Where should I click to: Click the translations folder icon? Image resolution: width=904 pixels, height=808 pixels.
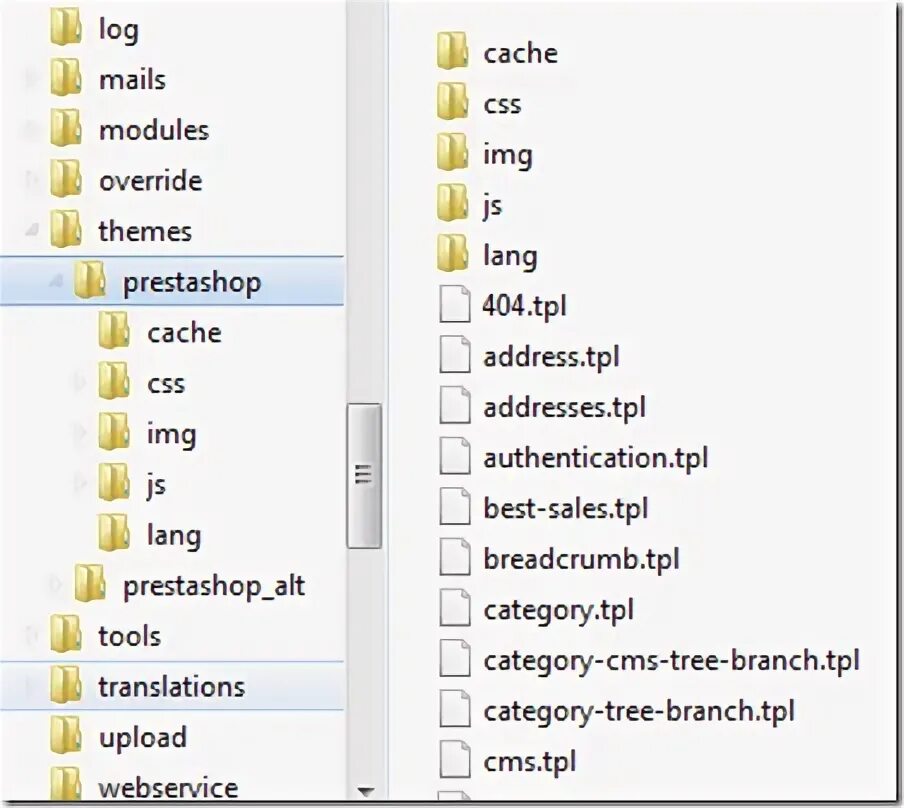coord(65,686)
